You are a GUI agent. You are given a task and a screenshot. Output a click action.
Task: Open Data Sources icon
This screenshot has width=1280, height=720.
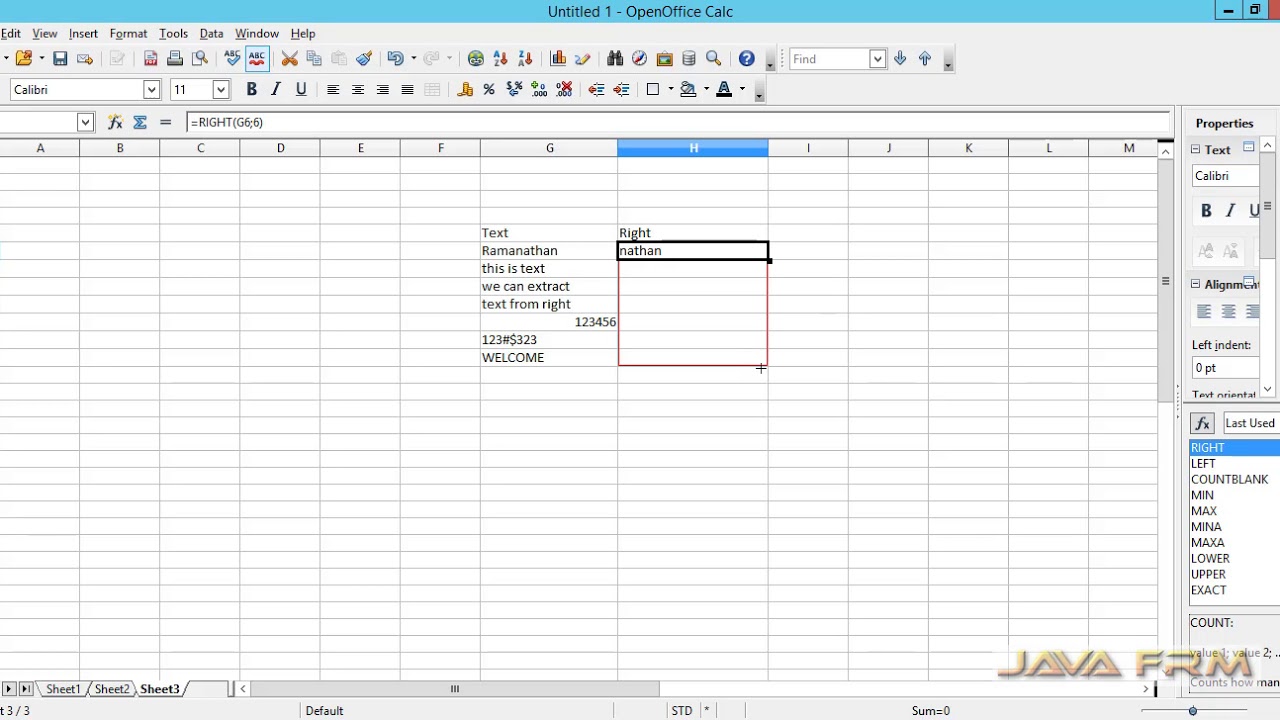pyautogui.click(x=689, y=59)
